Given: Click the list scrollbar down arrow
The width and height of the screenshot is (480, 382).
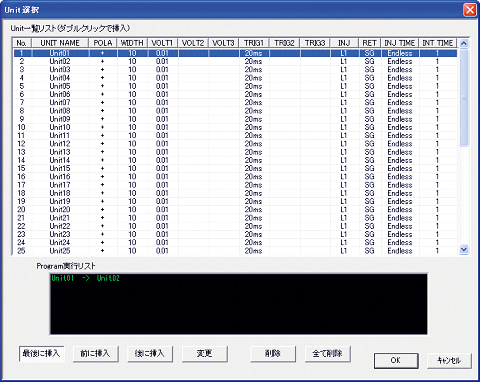Looking at the screenshot, I should [x=464, y=249].
